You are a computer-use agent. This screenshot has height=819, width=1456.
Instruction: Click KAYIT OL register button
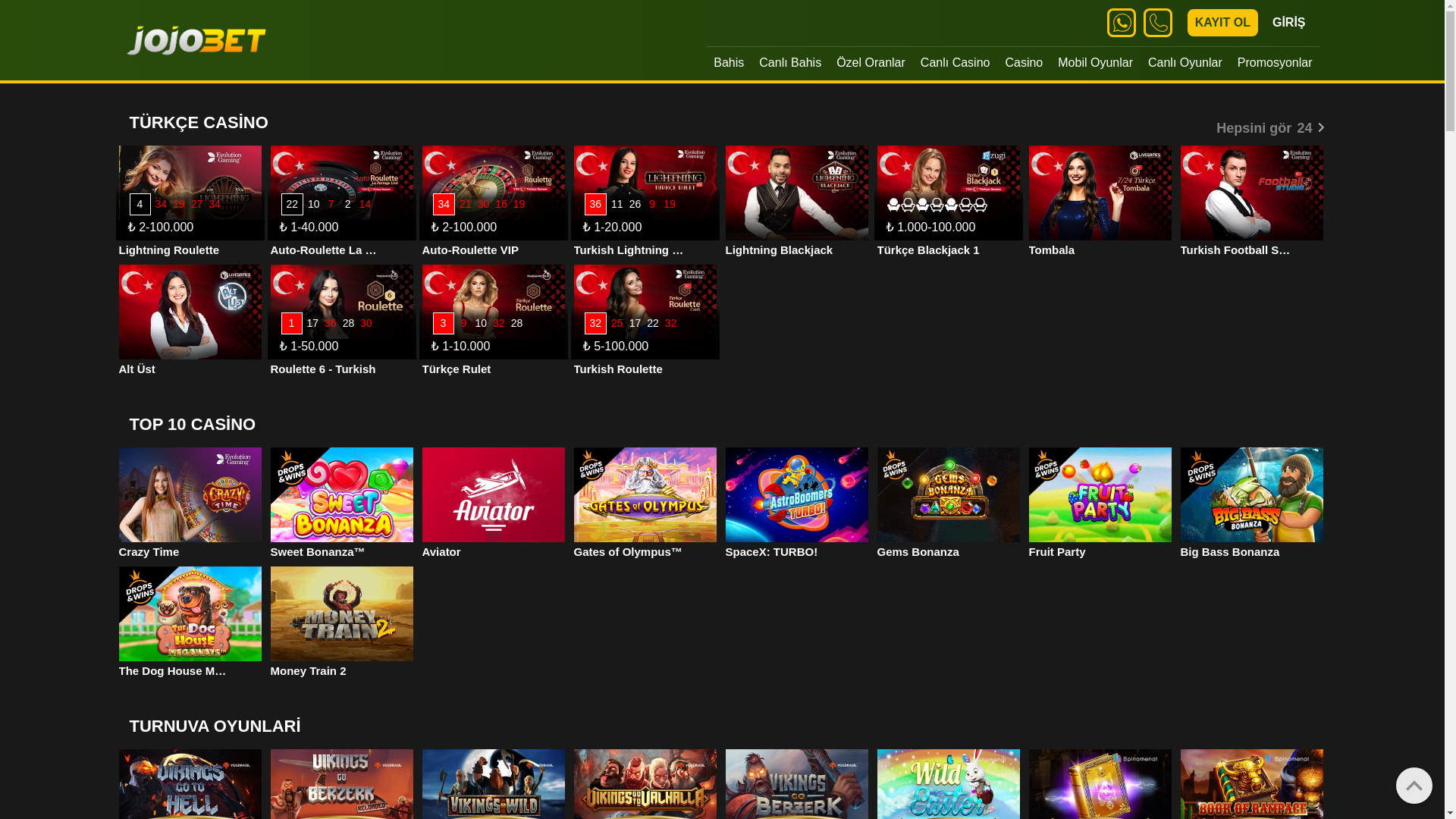coord(1222,23)
